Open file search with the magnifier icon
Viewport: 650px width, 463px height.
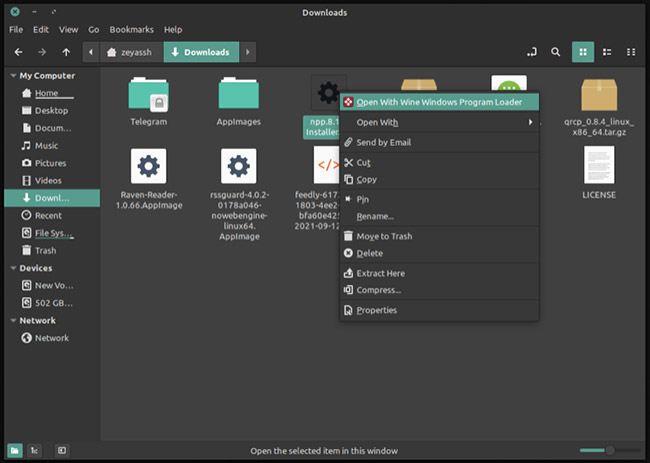click(x=555, y=52)
